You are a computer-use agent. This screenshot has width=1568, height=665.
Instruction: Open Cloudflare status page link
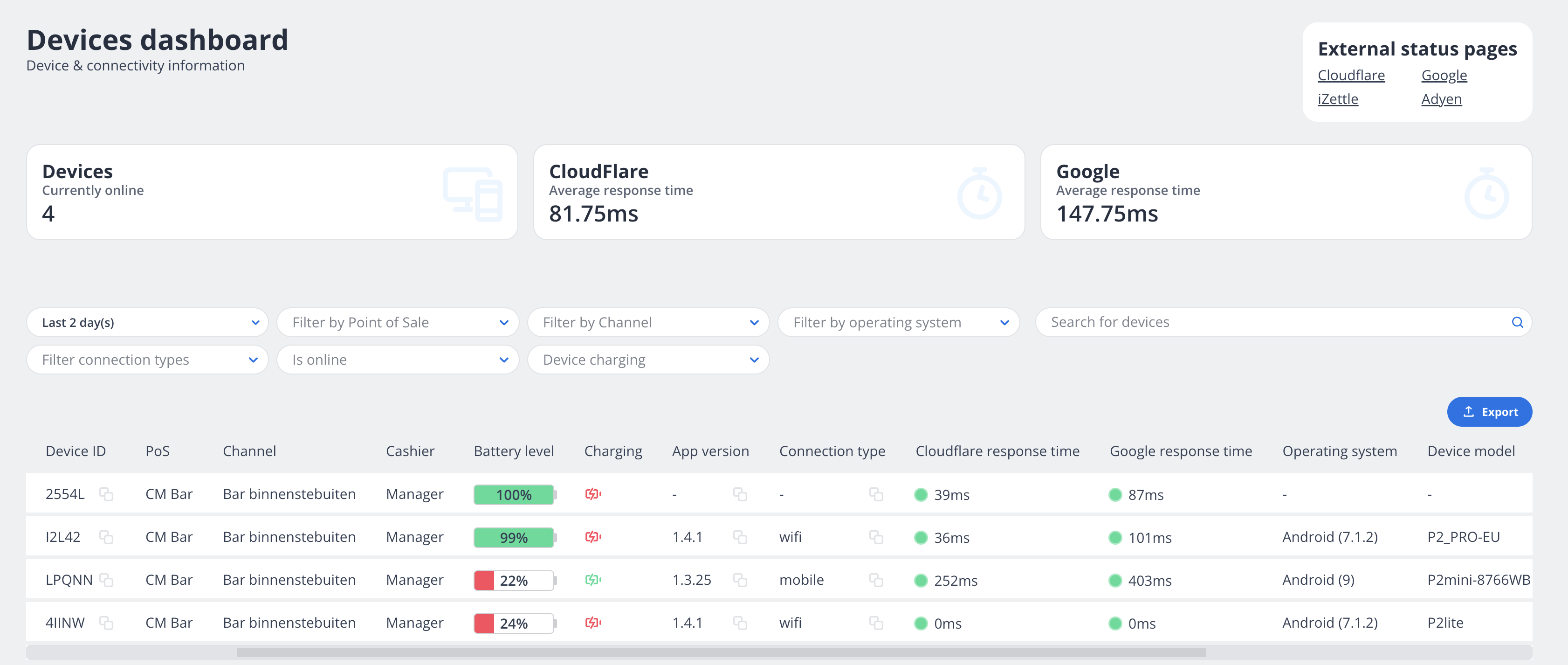point(1351,76)
